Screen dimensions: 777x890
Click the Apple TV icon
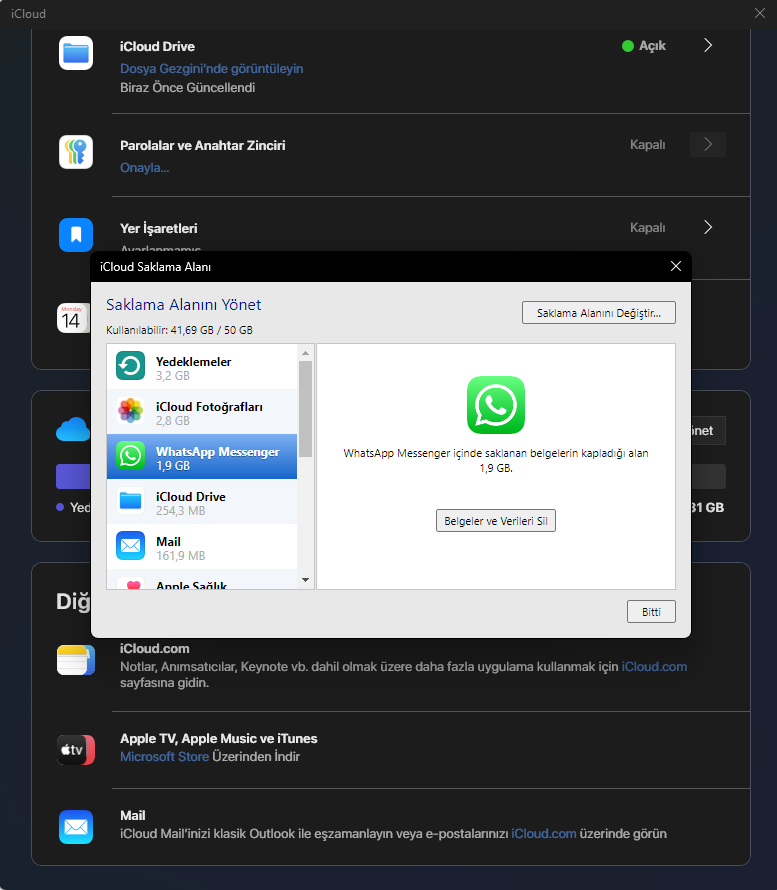click(x=75, y=750)
